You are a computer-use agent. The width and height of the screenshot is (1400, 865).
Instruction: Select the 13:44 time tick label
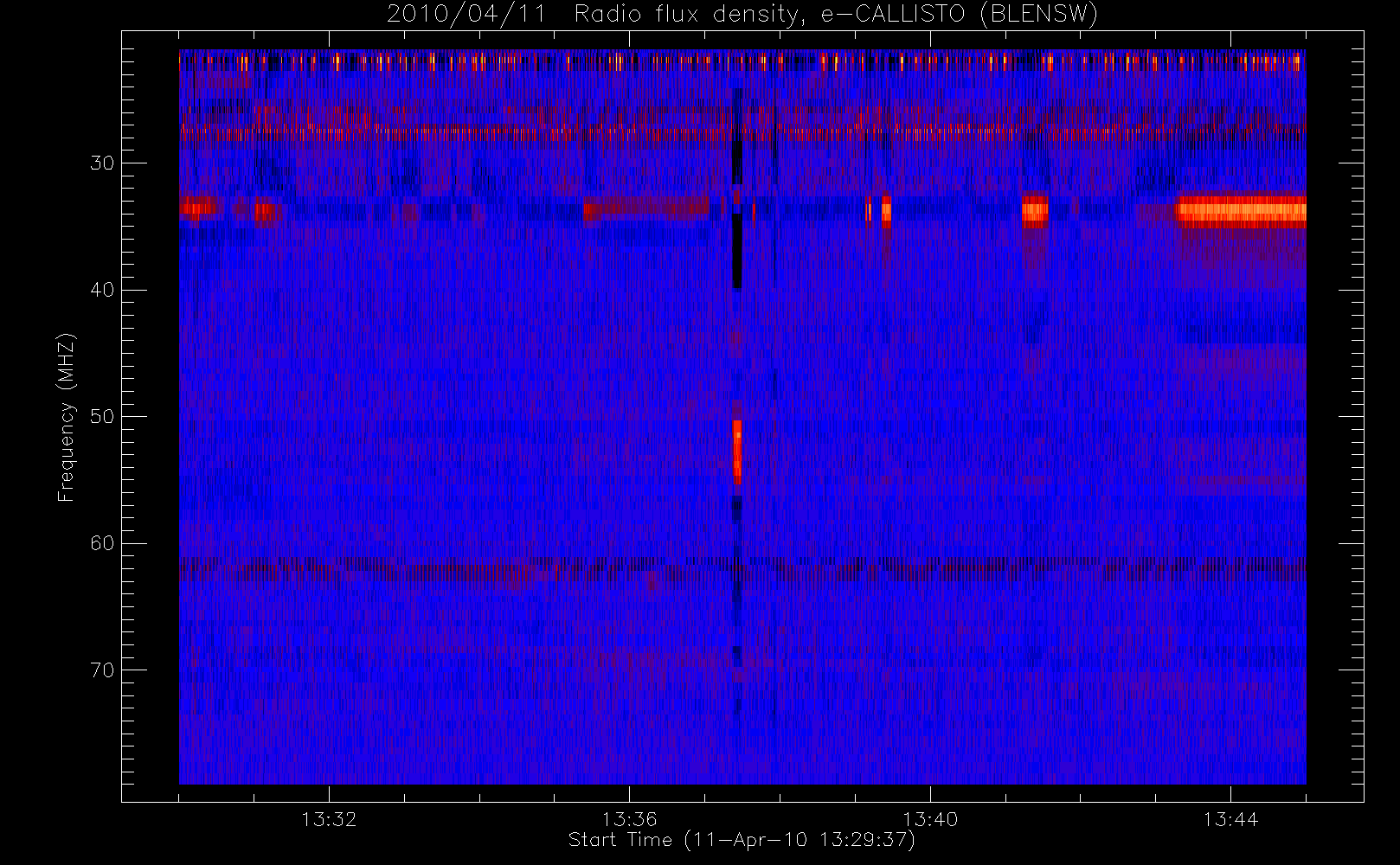click(x=1230, y=818)
